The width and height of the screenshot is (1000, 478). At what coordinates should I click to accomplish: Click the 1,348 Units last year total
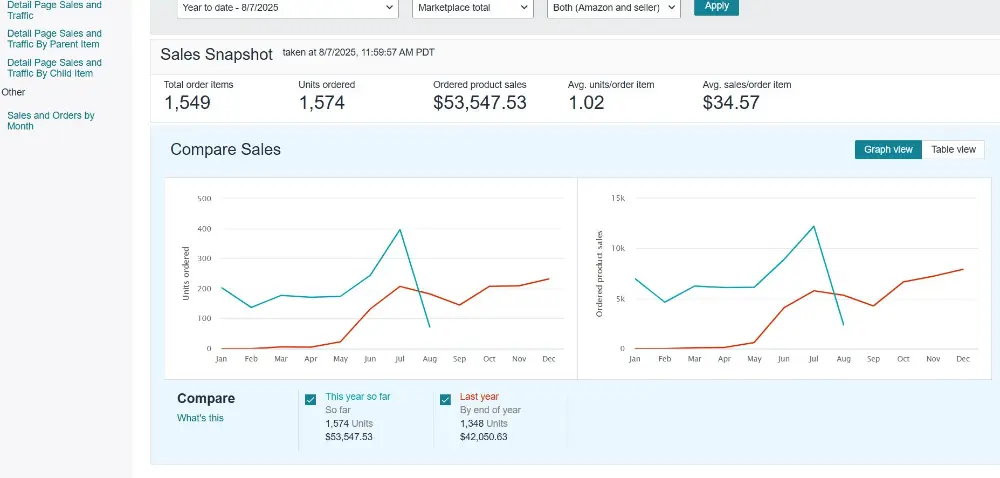483,424
